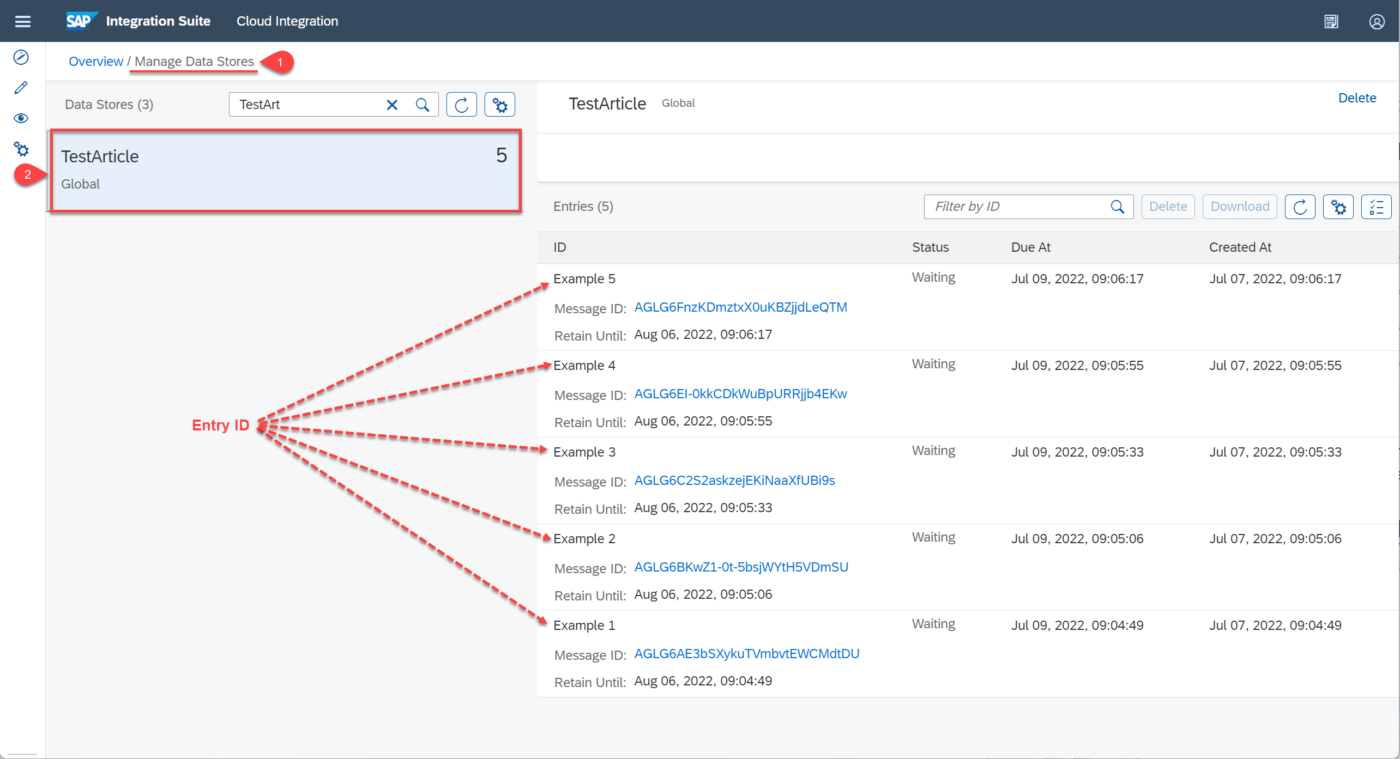Click the Status column header
This screenshot has width=1400, height=759.
930,247
